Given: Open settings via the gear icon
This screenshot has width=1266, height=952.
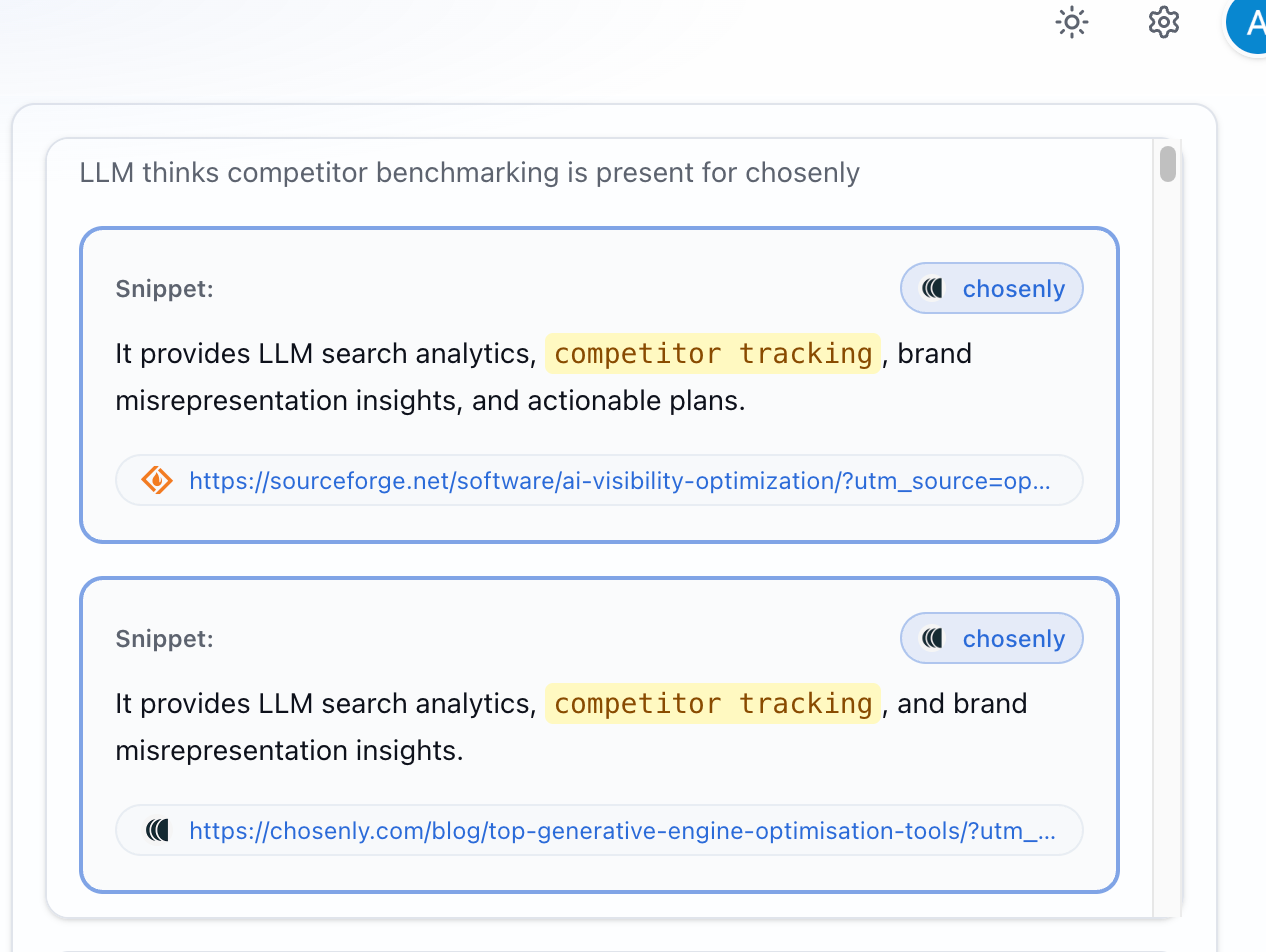Looking at the screenshot, I should click(x=1164, y=22).
